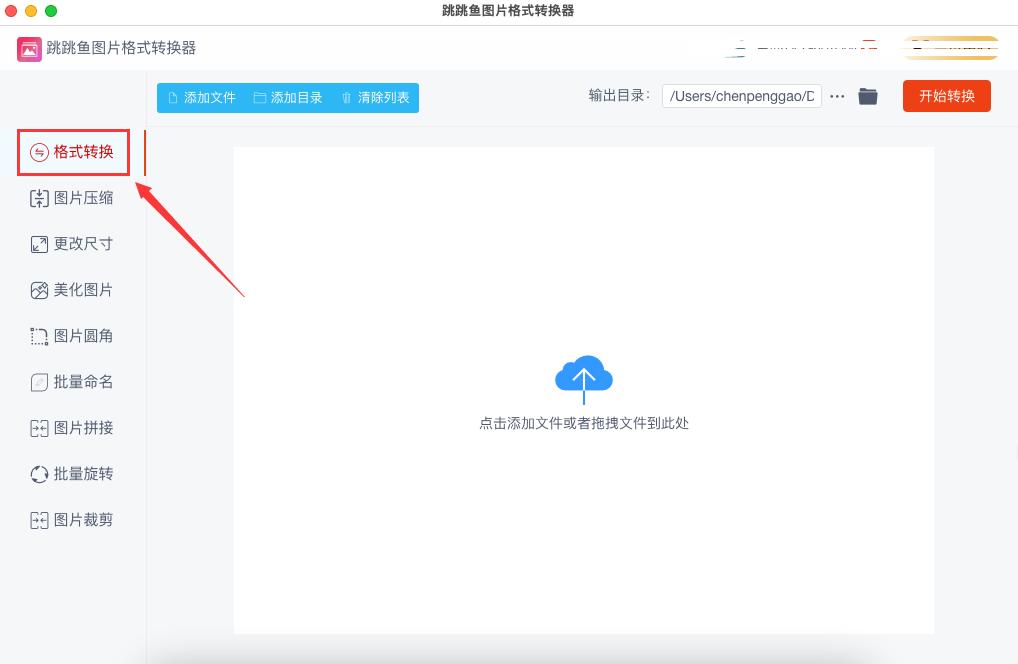Click the ellipsis next to the output path

coord(836,96)
